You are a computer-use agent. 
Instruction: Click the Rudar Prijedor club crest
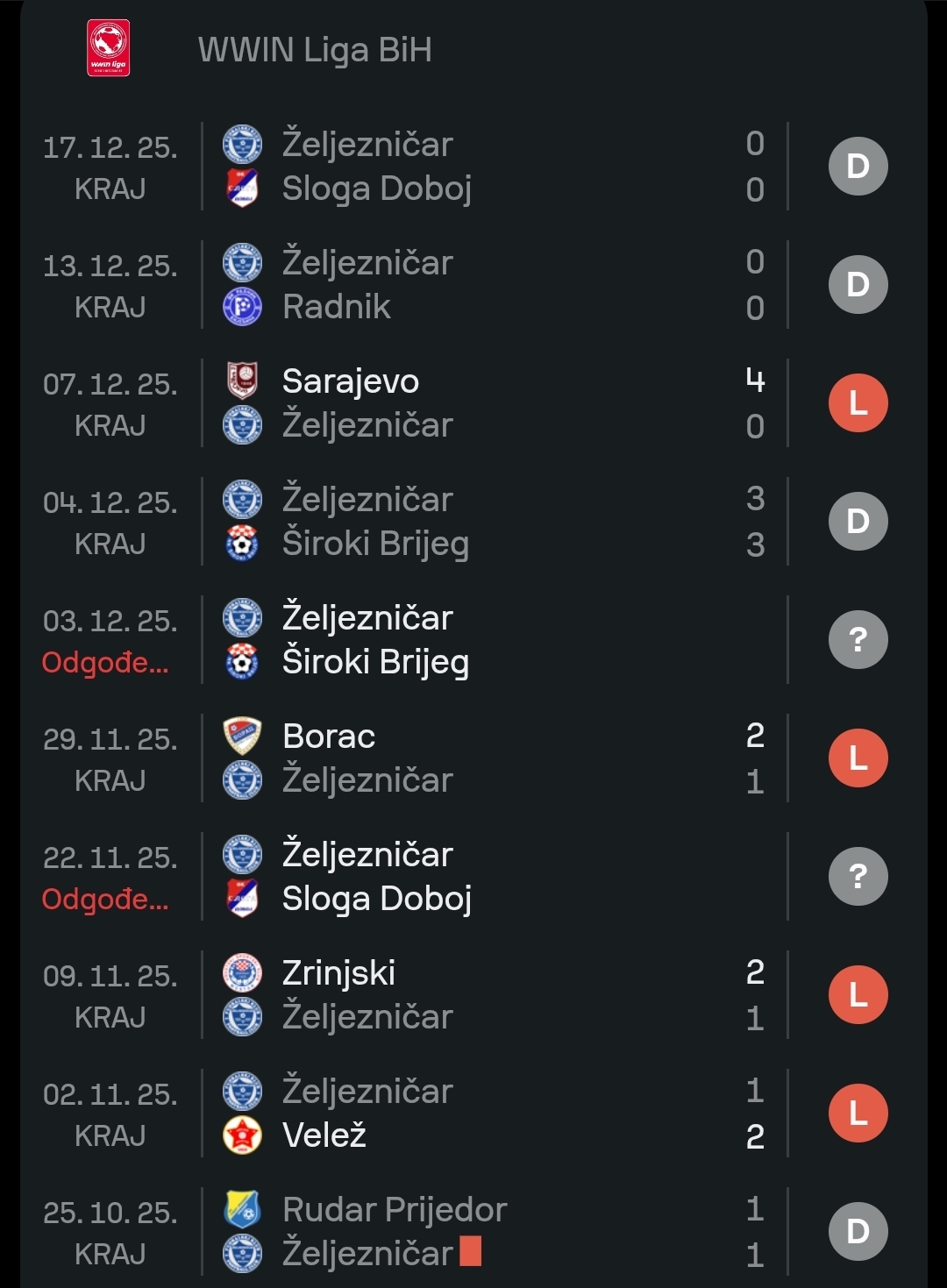(242, 1209)
